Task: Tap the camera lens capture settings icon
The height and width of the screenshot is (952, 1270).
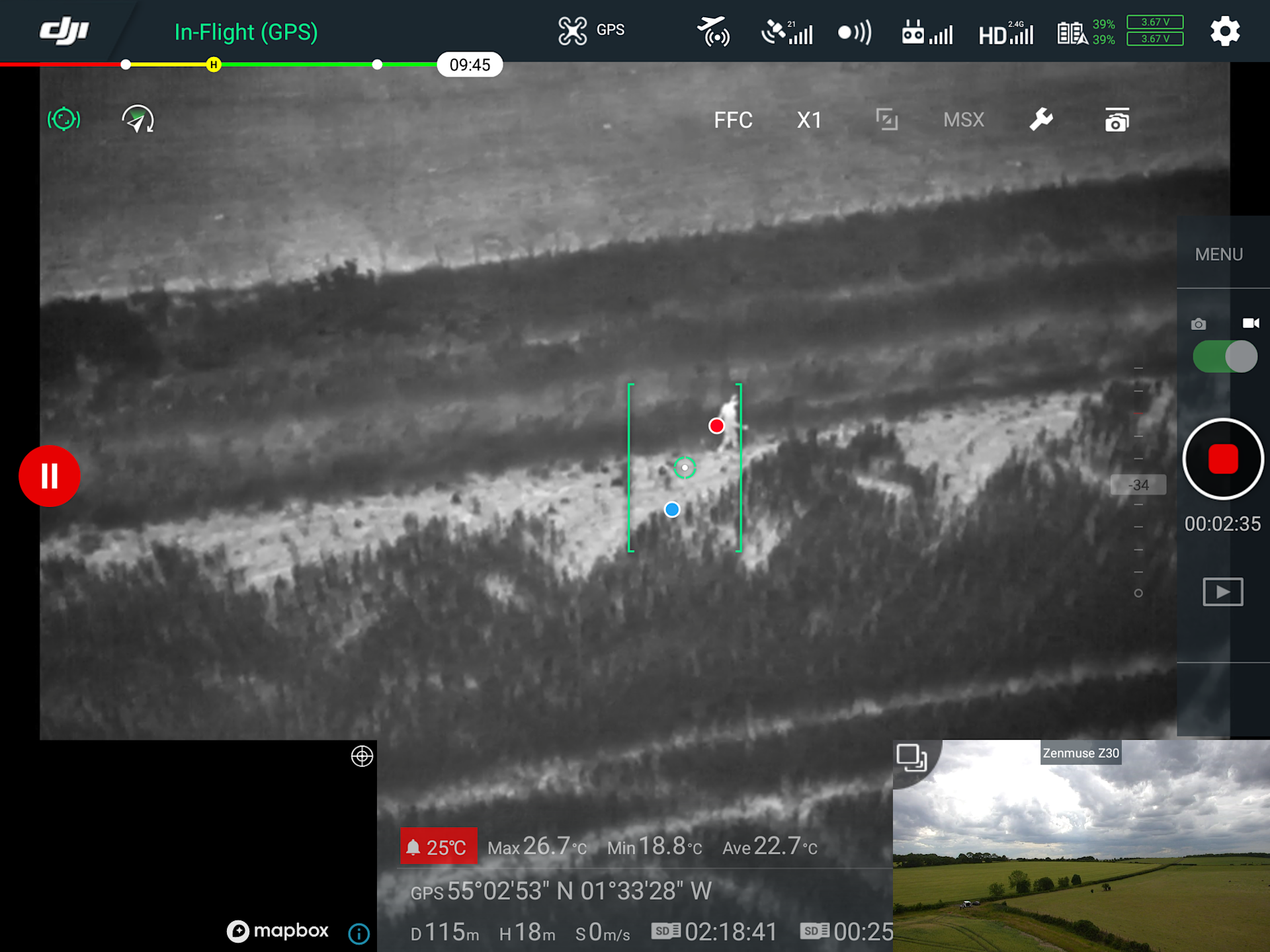Action: [1117, 120]
